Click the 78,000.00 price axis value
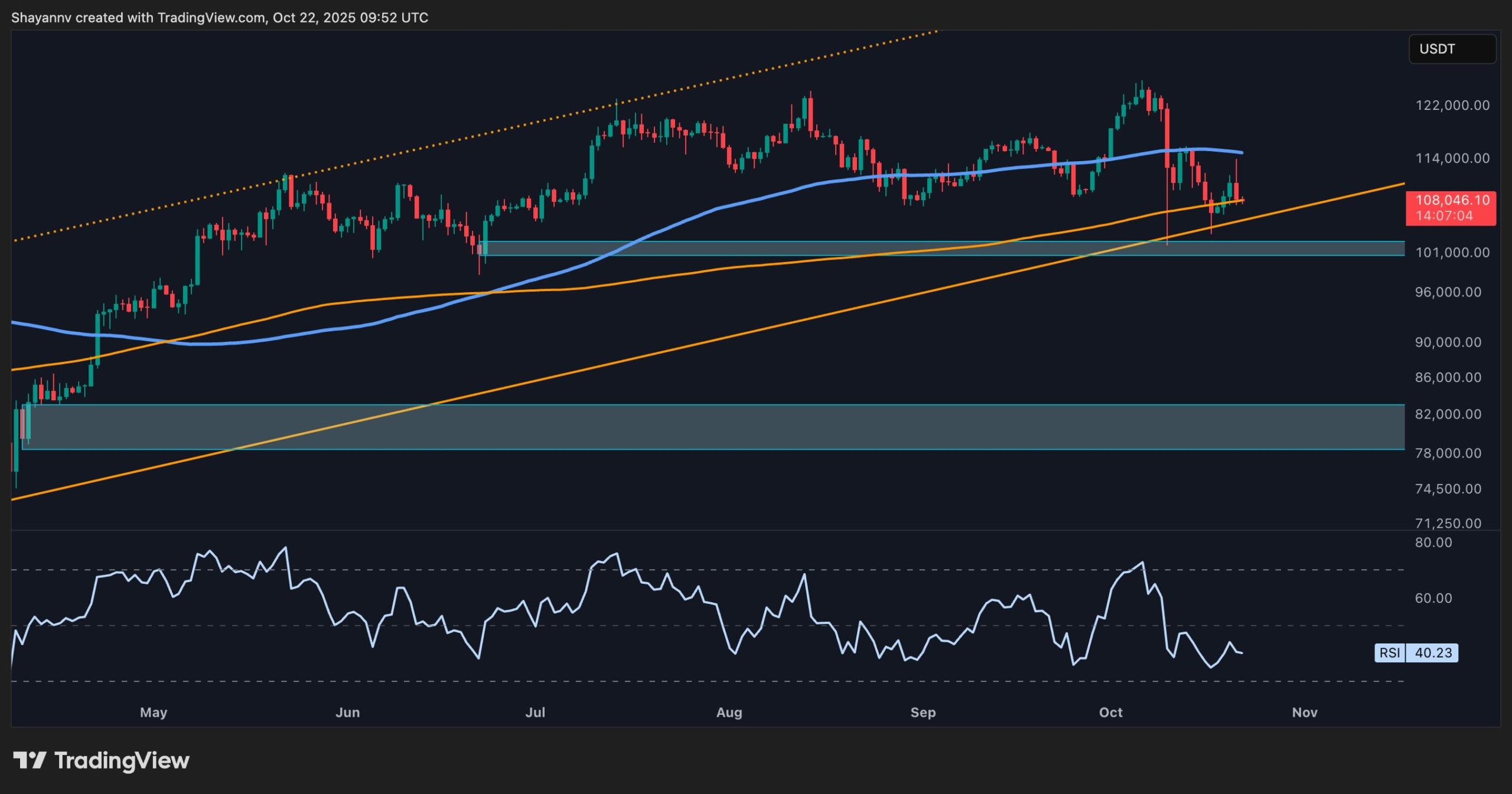The height and width of the screenshot is (794, 1512). coord(1448,453)
